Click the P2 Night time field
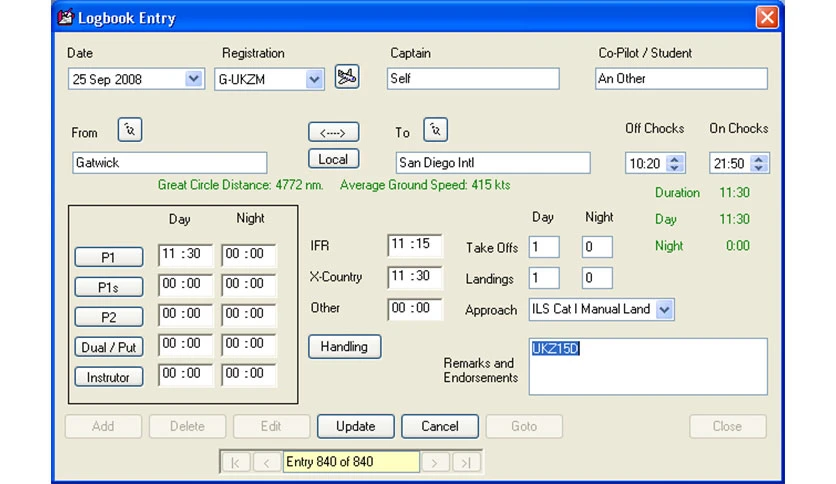The height and width of the screenshot is (484, 836). click(x=248, y=314)
